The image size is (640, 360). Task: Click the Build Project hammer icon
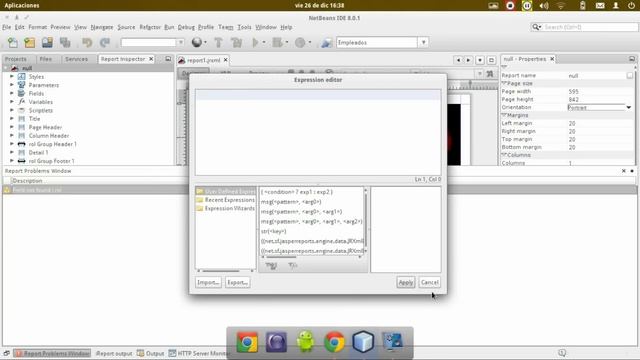pyautogui.click(x=218, y=42)
